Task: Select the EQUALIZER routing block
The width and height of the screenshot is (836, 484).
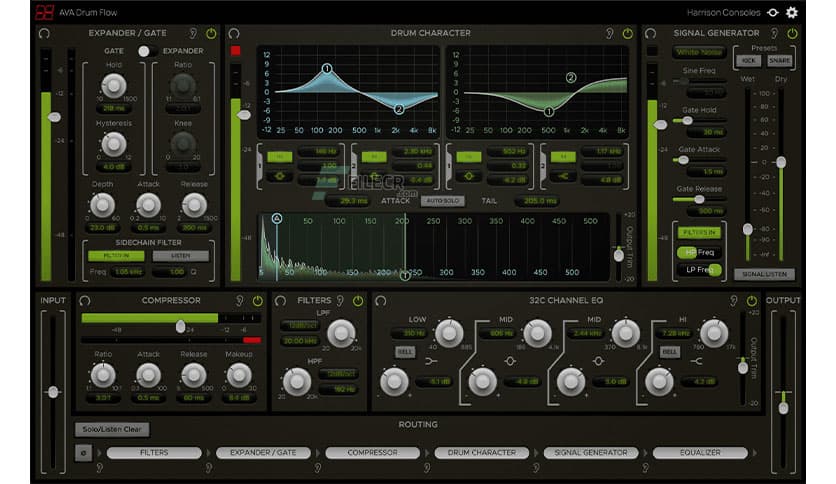Action: click(700, 453)
